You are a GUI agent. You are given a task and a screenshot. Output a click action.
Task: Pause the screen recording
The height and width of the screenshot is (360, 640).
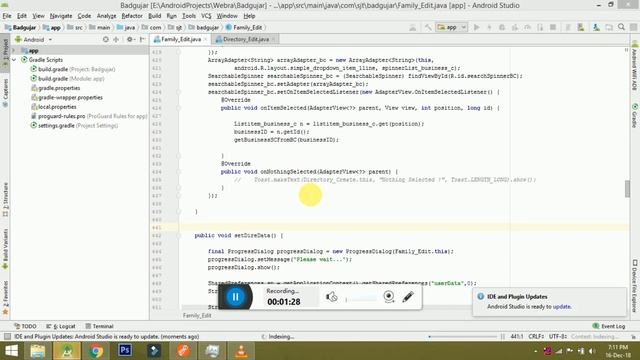pyautogui.click(x=236, y=297)
